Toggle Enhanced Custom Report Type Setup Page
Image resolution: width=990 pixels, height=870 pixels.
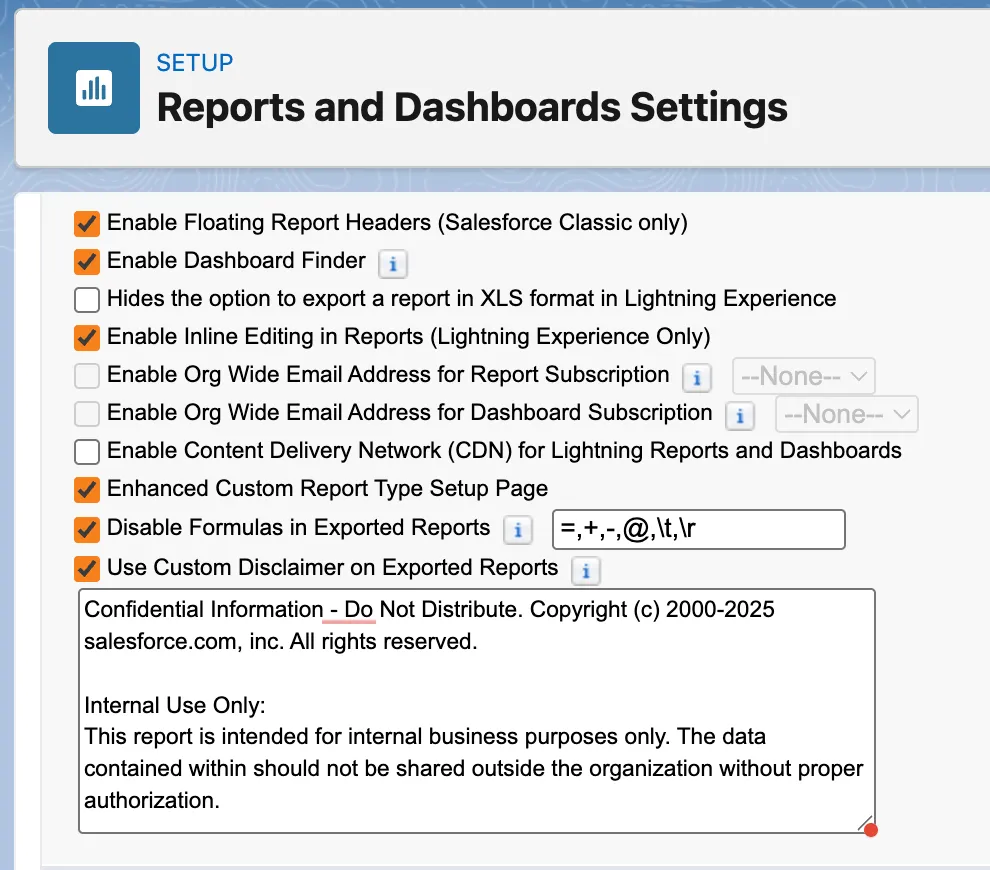(88, 490)
